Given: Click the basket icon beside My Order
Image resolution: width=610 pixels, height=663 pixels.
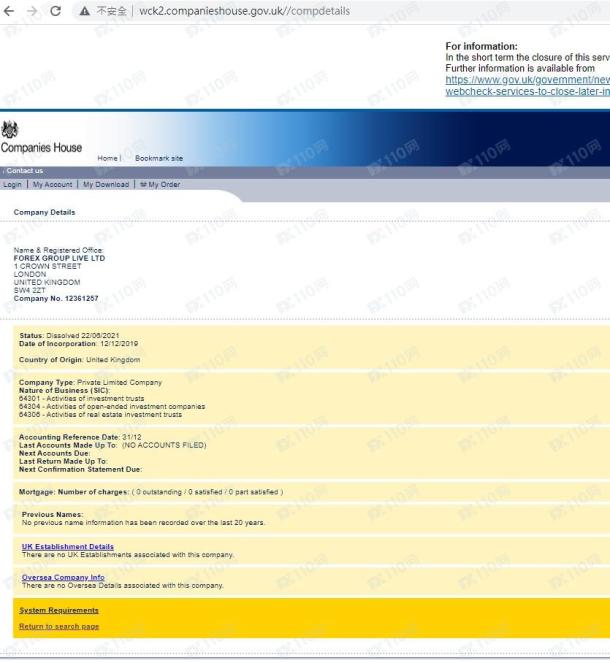Looking at the screenshot, I should pyautogui.click(x=143, y=184).
